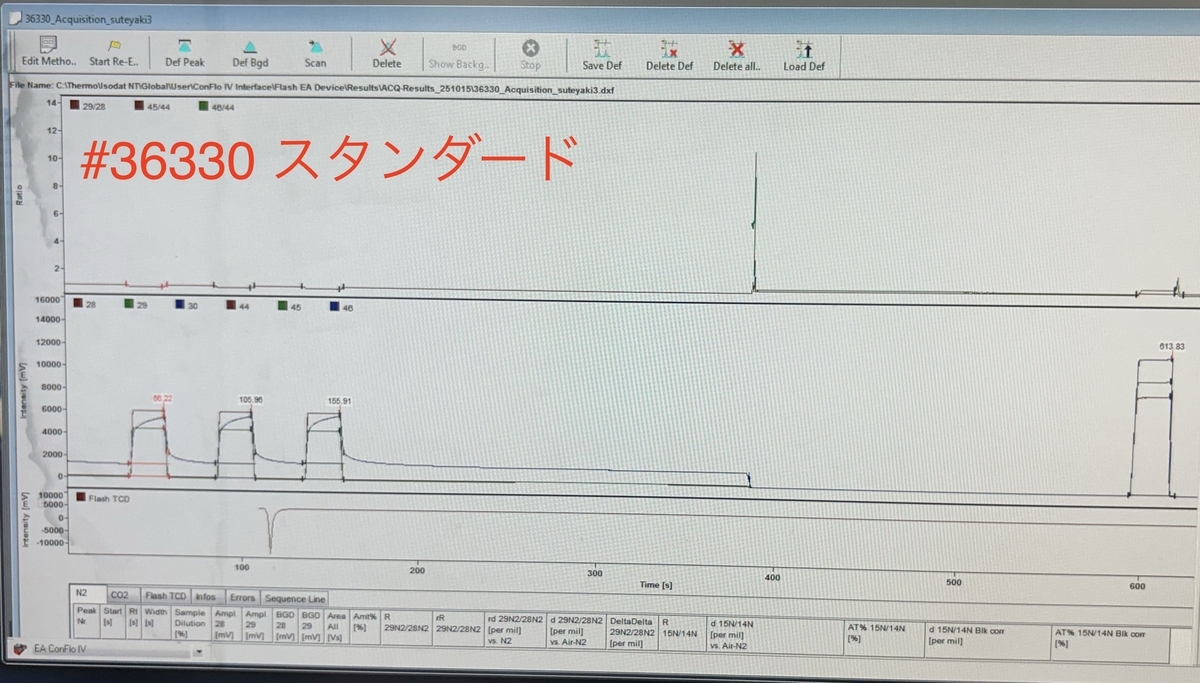This screenshot has height=683, width=1200.
Task: Click the EA ConFlo IV taskbar icon
Action: point(19,649)
